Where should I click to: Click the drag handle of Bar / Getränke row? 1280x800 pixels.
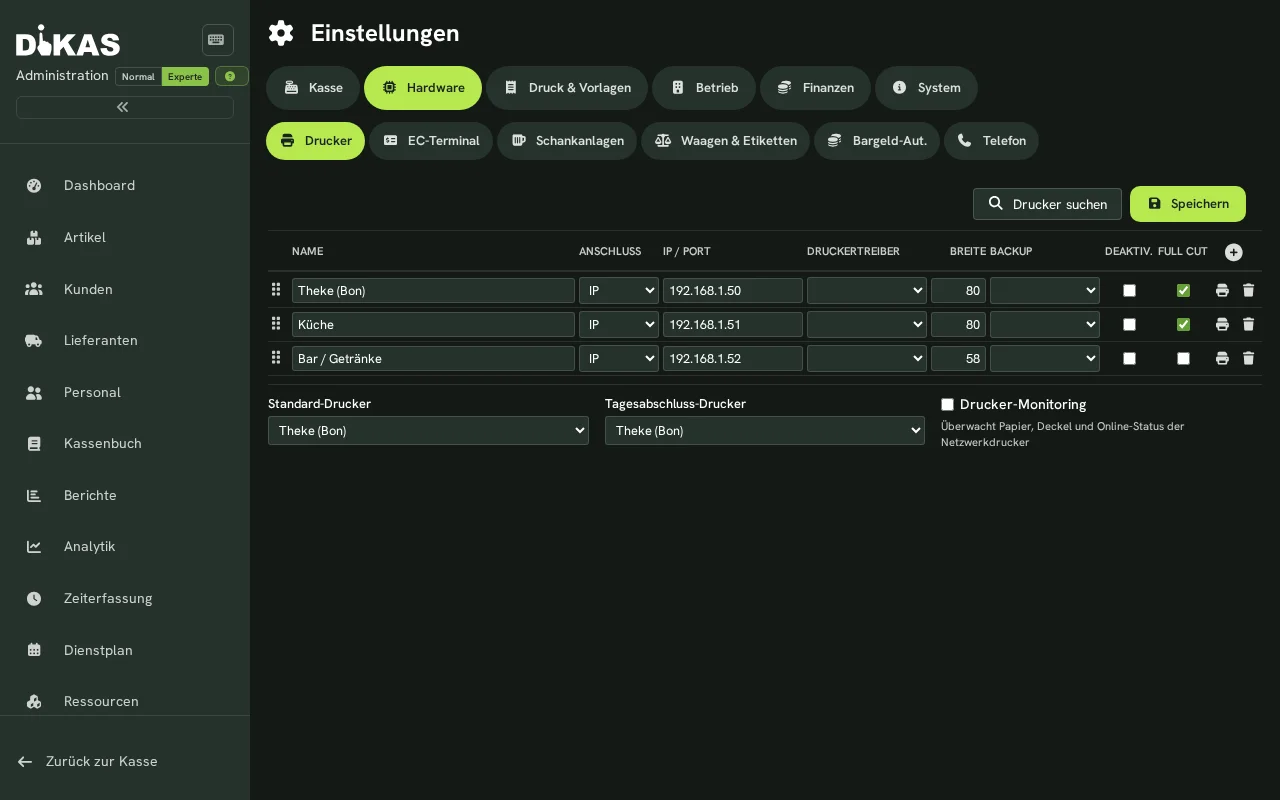pos(276,358)
